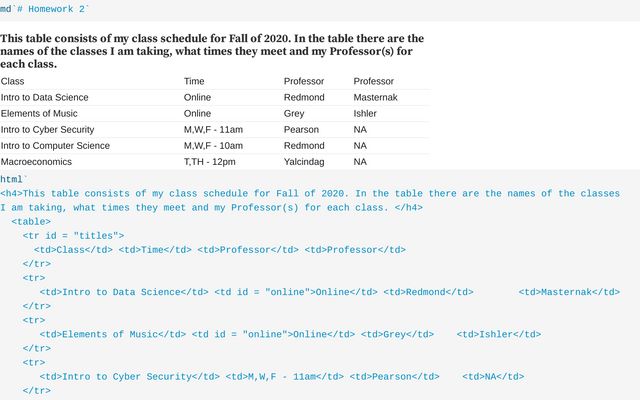Select the T,TH - 12pm time cell
The width and height of the screenshot is (640, 400).
209,162
